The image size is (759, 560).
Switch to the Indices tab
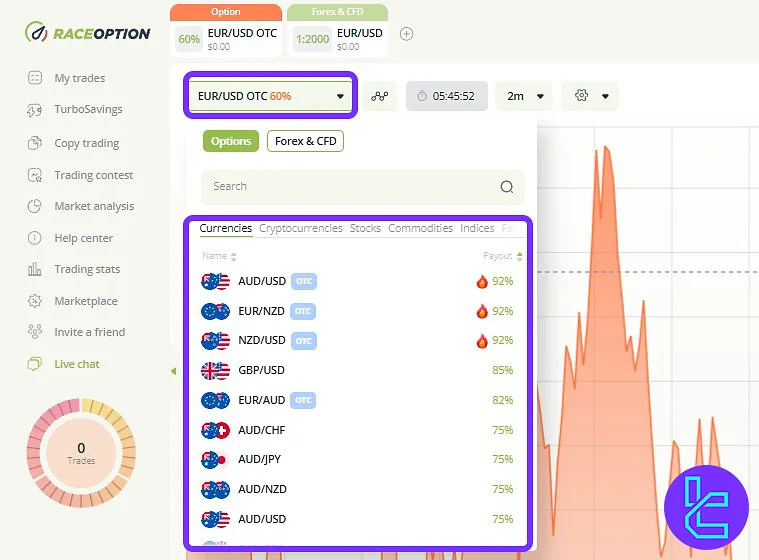477,228
